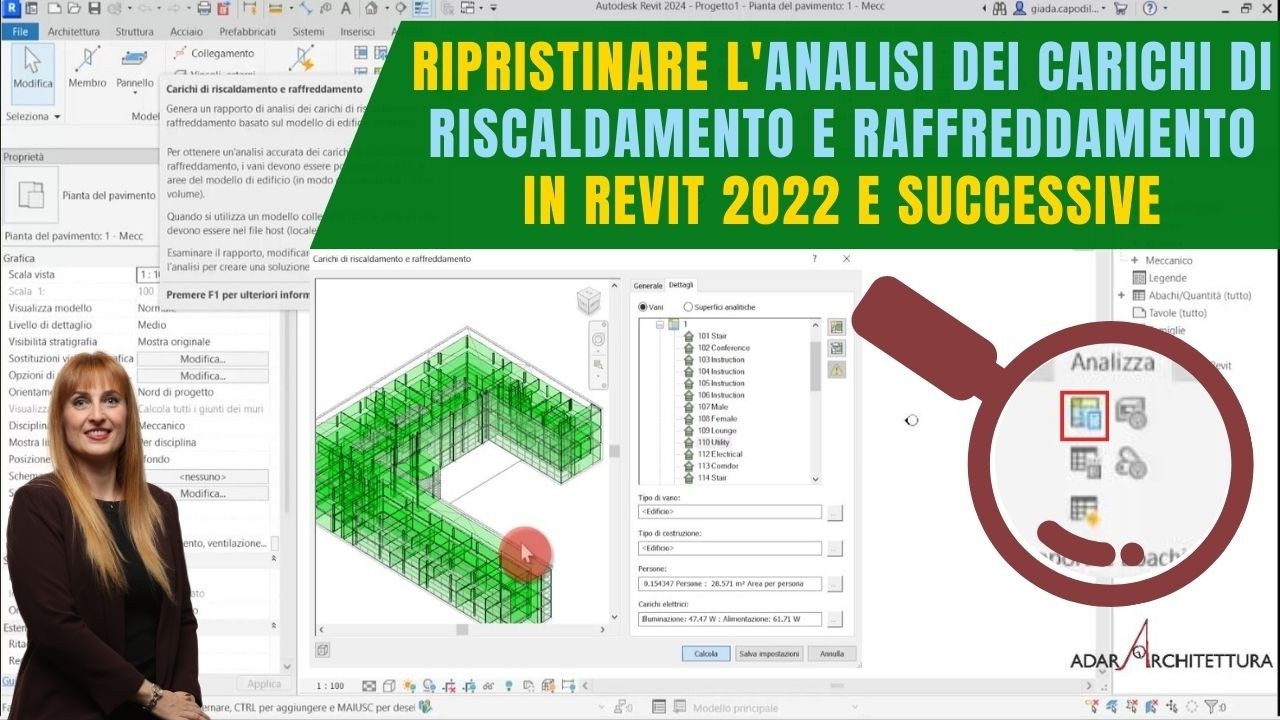
Task: Open the Seleziona dropdown
Action: [33, 116]
